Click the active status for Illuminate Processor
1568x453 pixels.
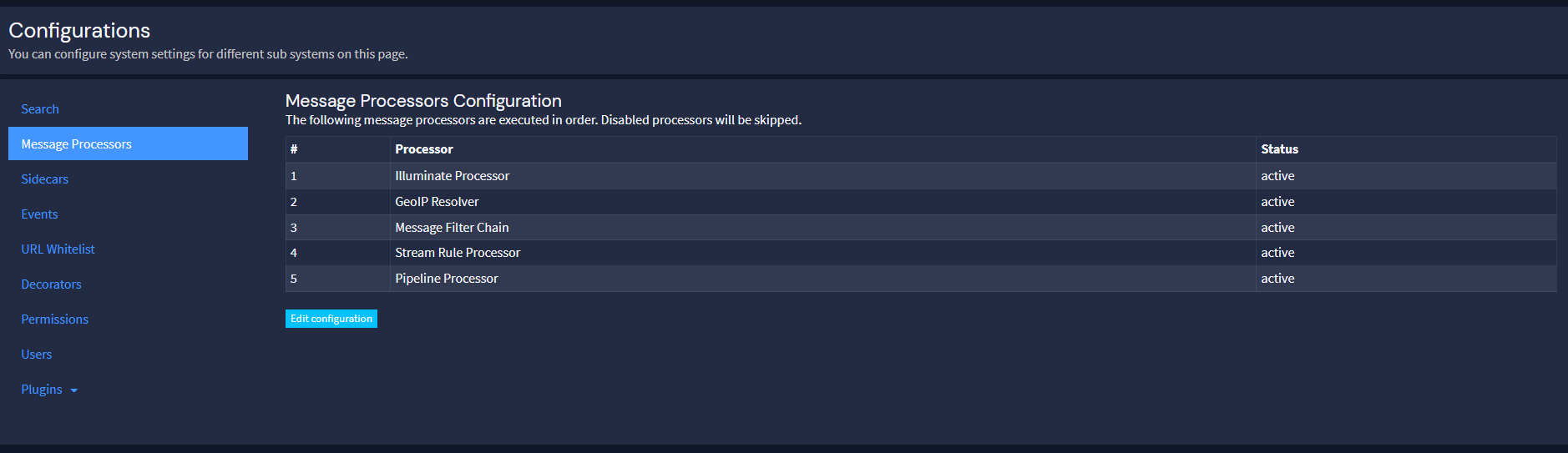[1277, 176]
